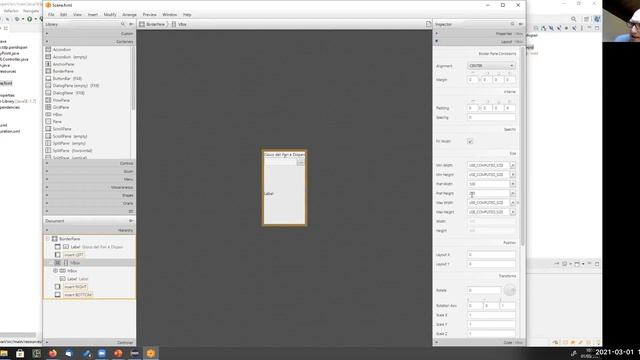Collapse the Containers library section
This screenshot has height=360, width=640.
[89, 42]
